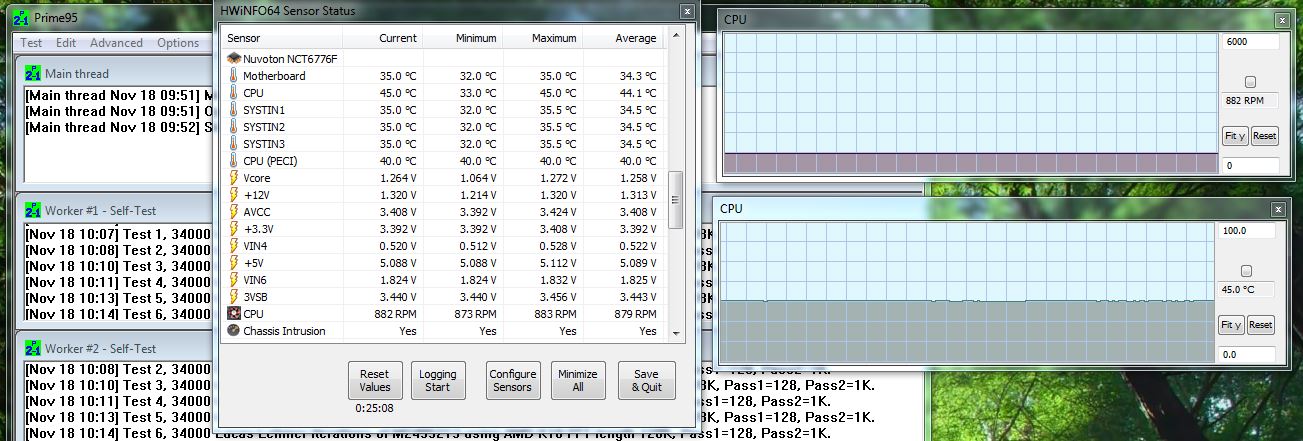The width and height of the screenshot is (1303, 441).
Task: Click the AVCC voltage lightning icon
Action: click(x=234, y=212)
